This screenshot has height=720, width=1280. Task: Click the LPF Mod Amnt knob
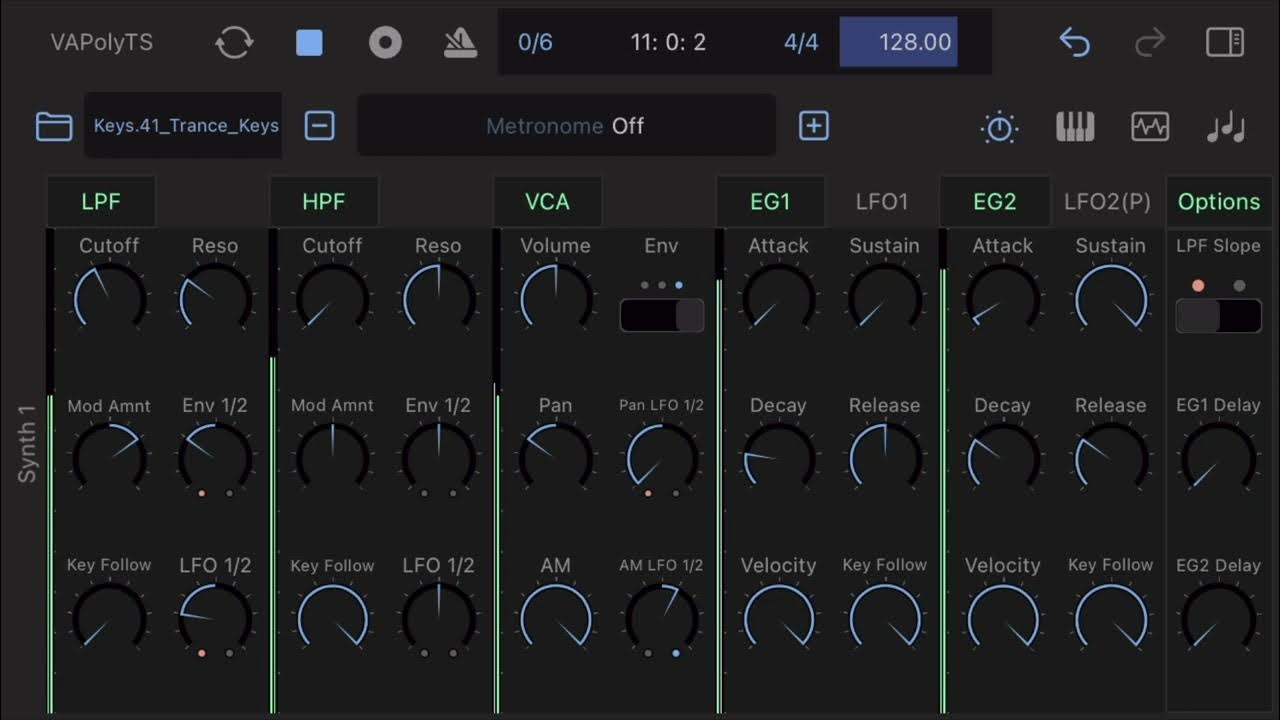coord(110,458)
